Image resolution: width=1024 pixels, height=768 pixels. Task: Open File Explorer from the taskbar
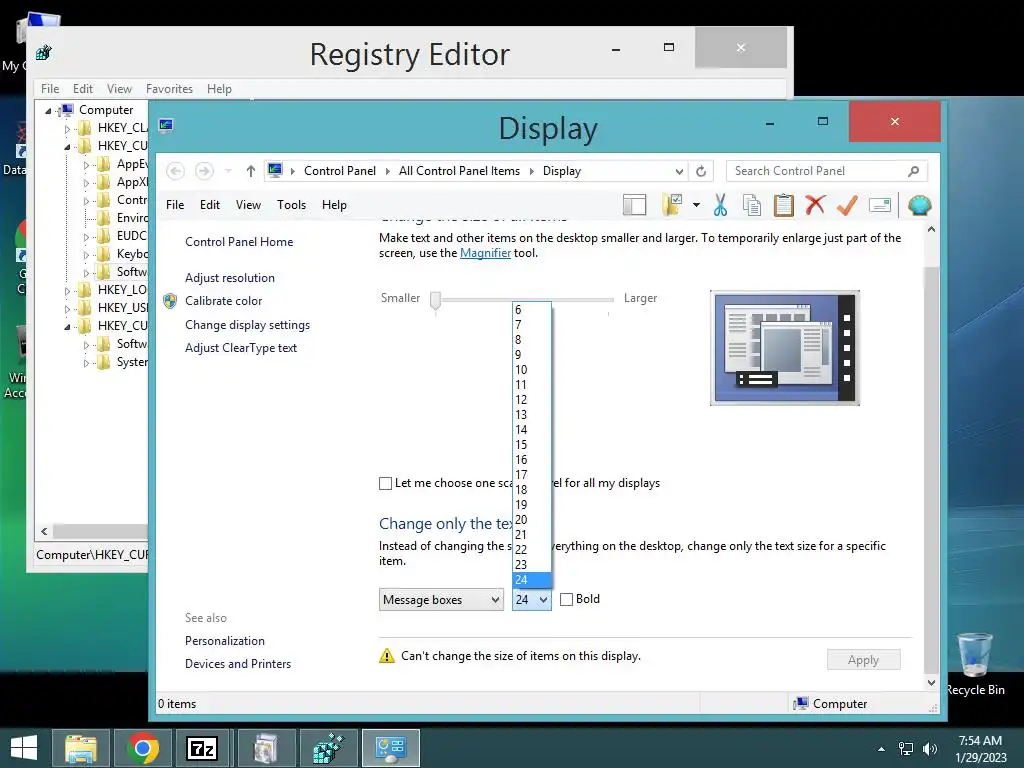pyautogui.click(x=80, y=748)
